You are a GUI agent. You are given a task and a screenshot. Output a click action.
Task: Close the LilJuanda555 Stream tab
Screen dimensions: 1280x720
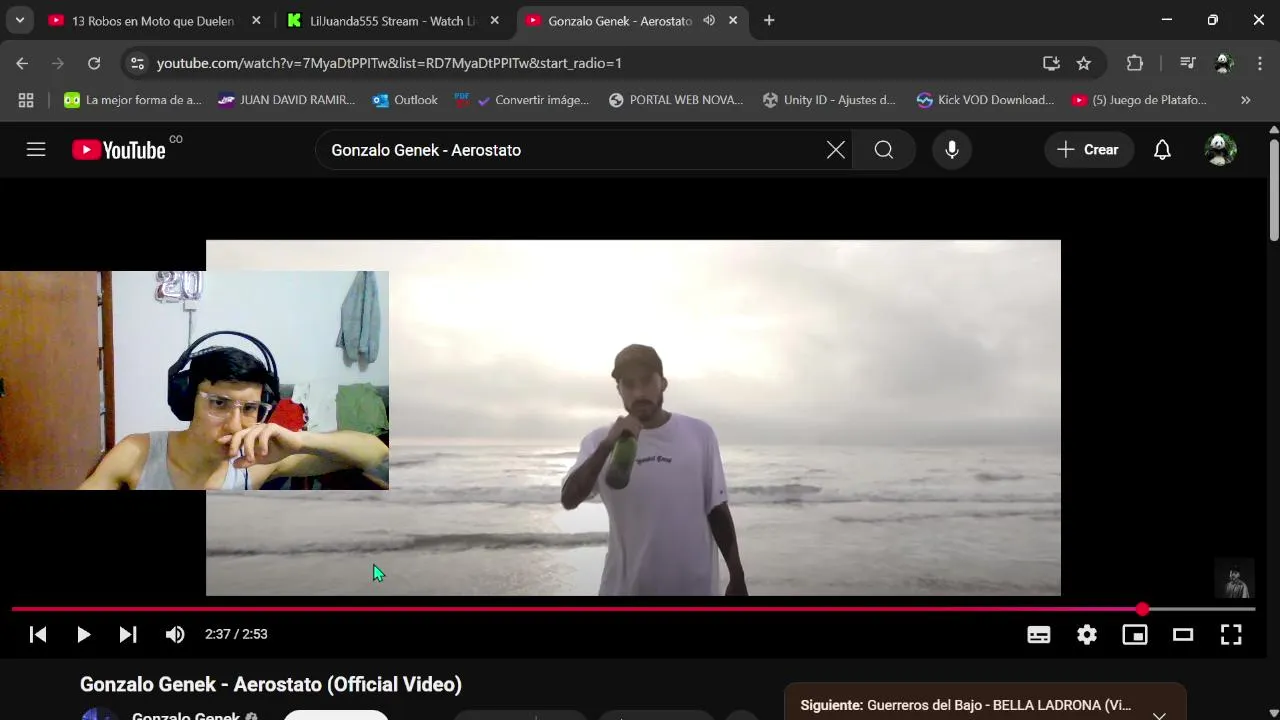pyautogui.click(x=494, y=21)
